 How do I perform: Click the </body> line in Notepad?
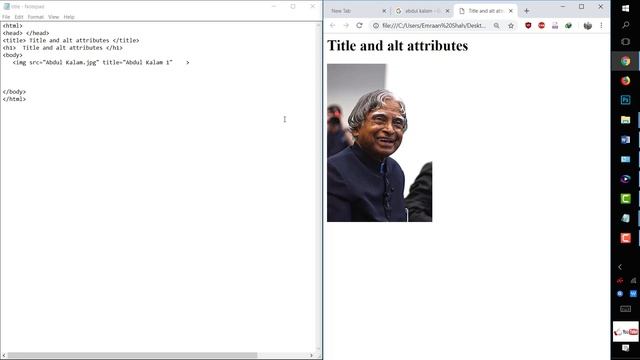(14, 92)
